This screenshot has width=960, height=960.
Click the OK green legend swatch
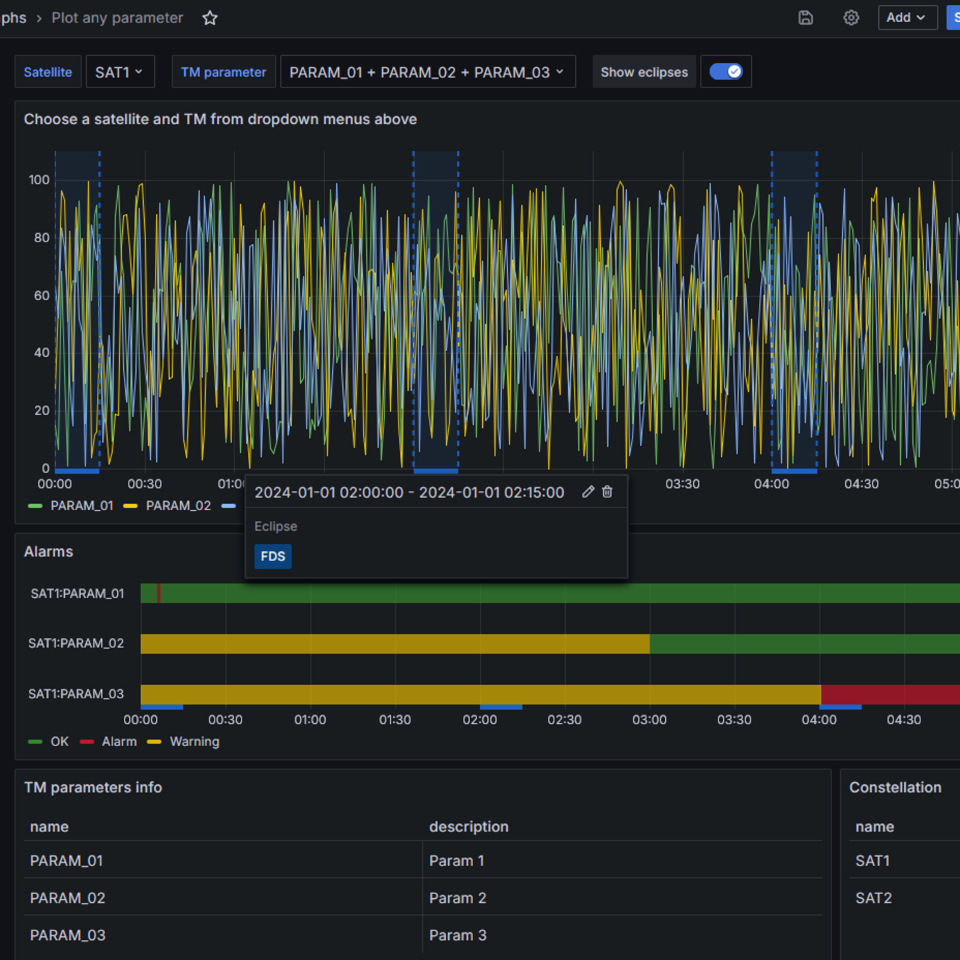(x=35, y=742)
